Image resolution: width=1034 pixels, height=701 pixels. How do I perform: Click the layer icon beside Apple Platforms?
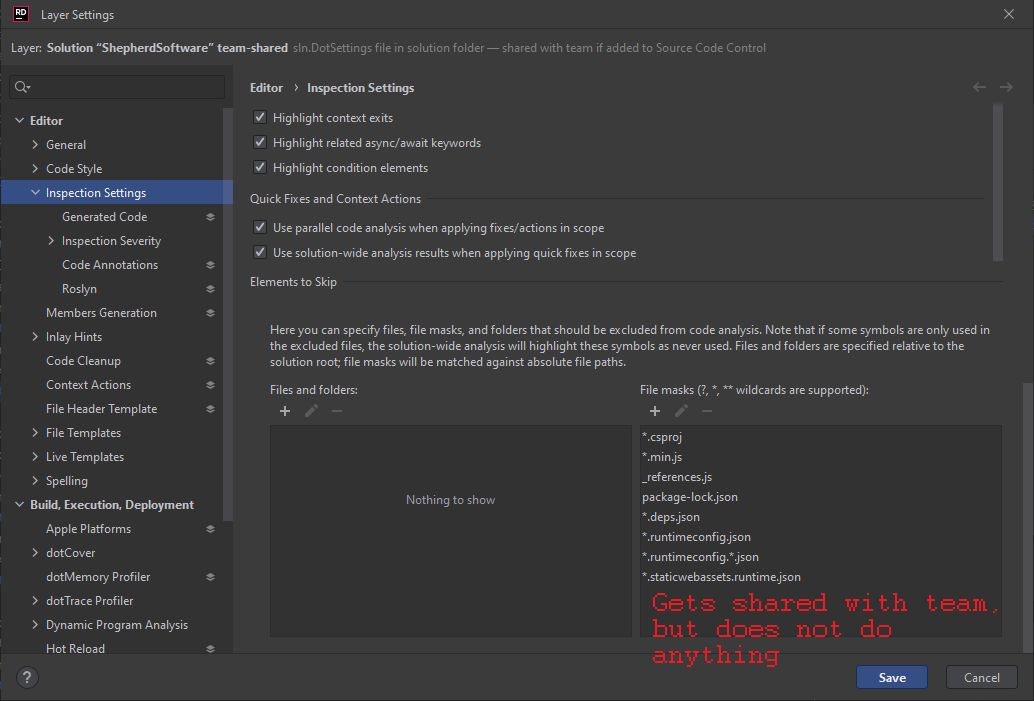click(210, 529)
